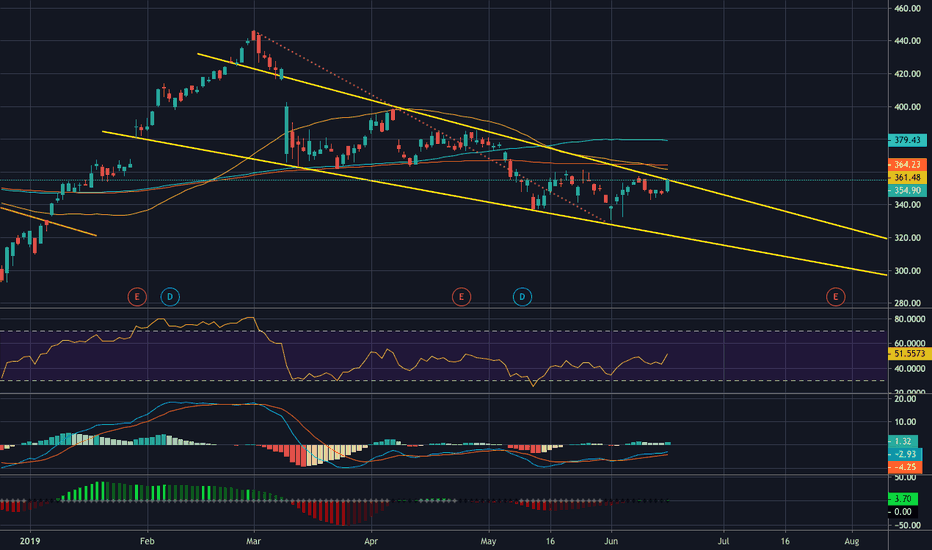The width and height of the screenshot is (932, 550).
Task: Click the 10.00 MACD axis label
Action: pos(905,422)
